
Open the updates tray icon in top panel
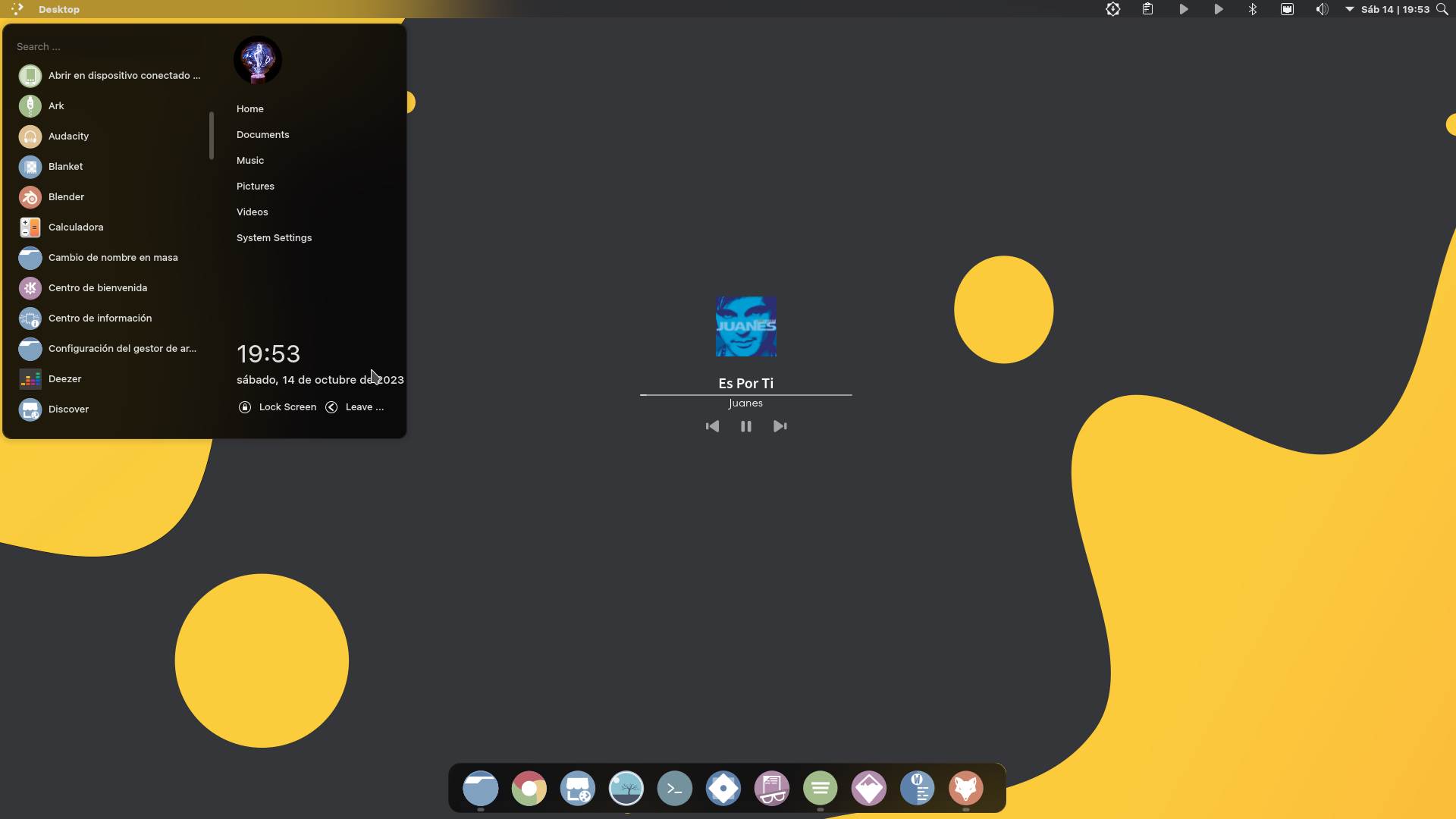(x=1112, y=9)
